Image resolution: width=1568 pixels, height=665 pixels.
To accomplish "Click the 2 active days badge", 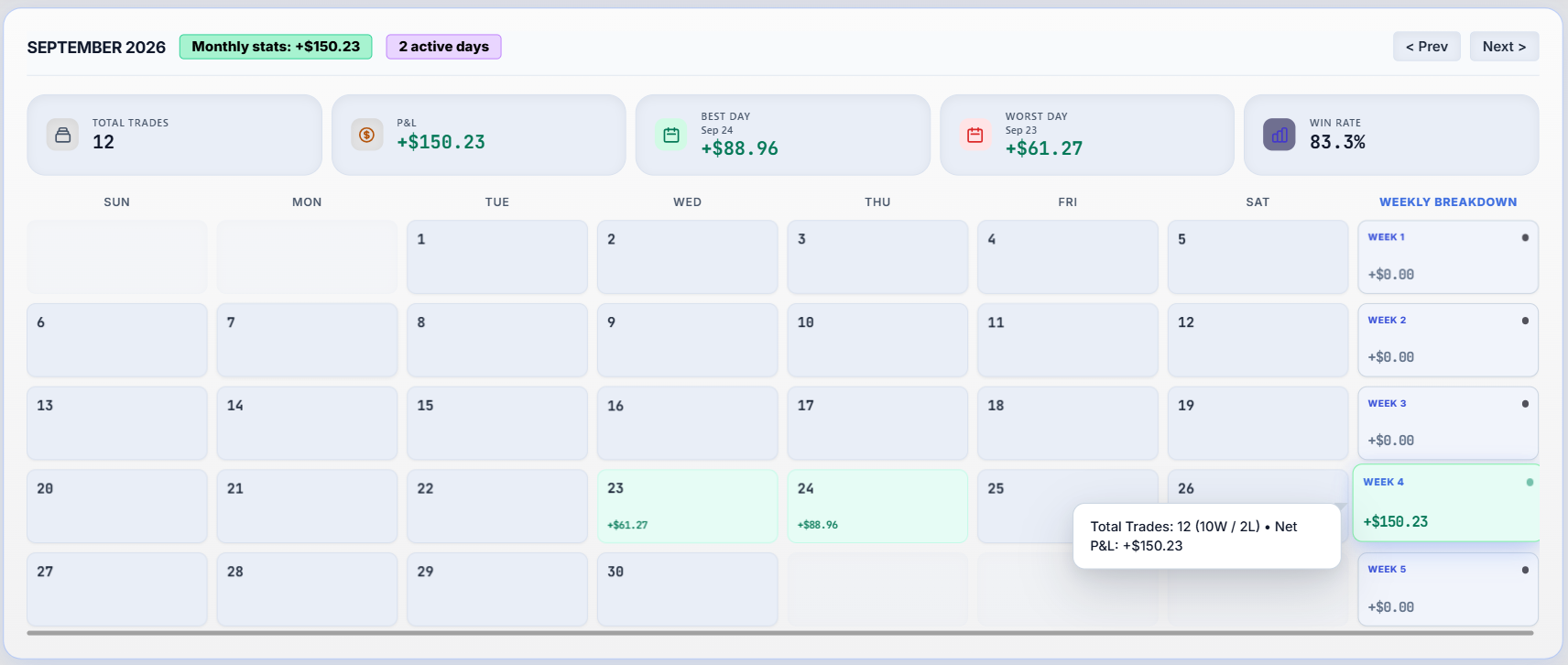I will click(x=443, y=47).
